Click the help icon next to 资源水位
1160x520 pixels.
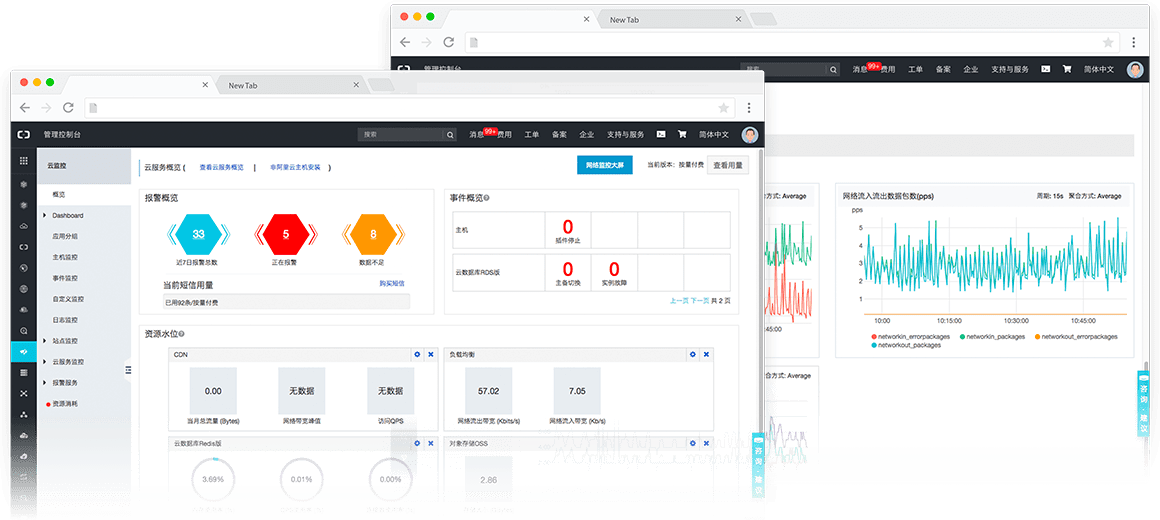pos(182,333)
